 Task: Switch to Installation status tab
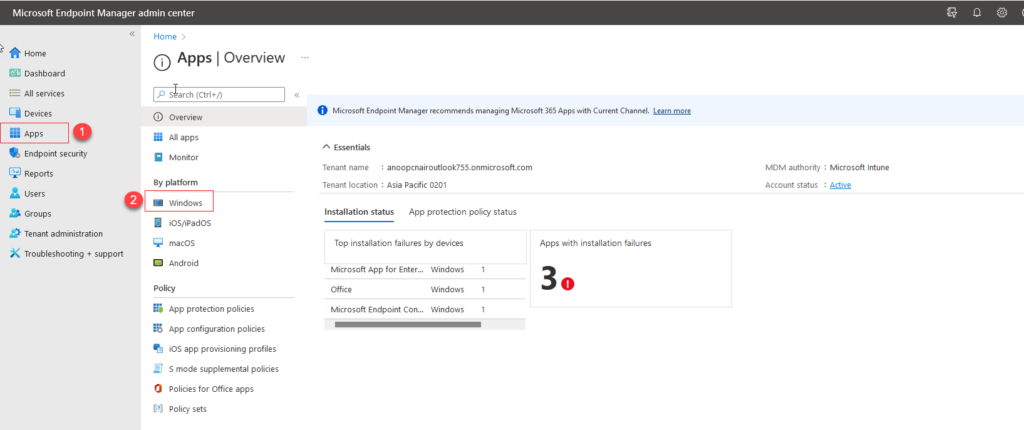pyautogui.click(x=359, y=212)
